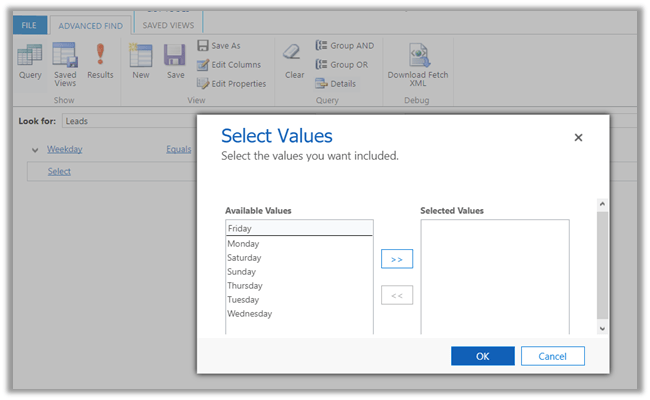This screenshot has height=400, width=650.
Task: Select Monday in Available Values
Action: (x=243, y=244)
